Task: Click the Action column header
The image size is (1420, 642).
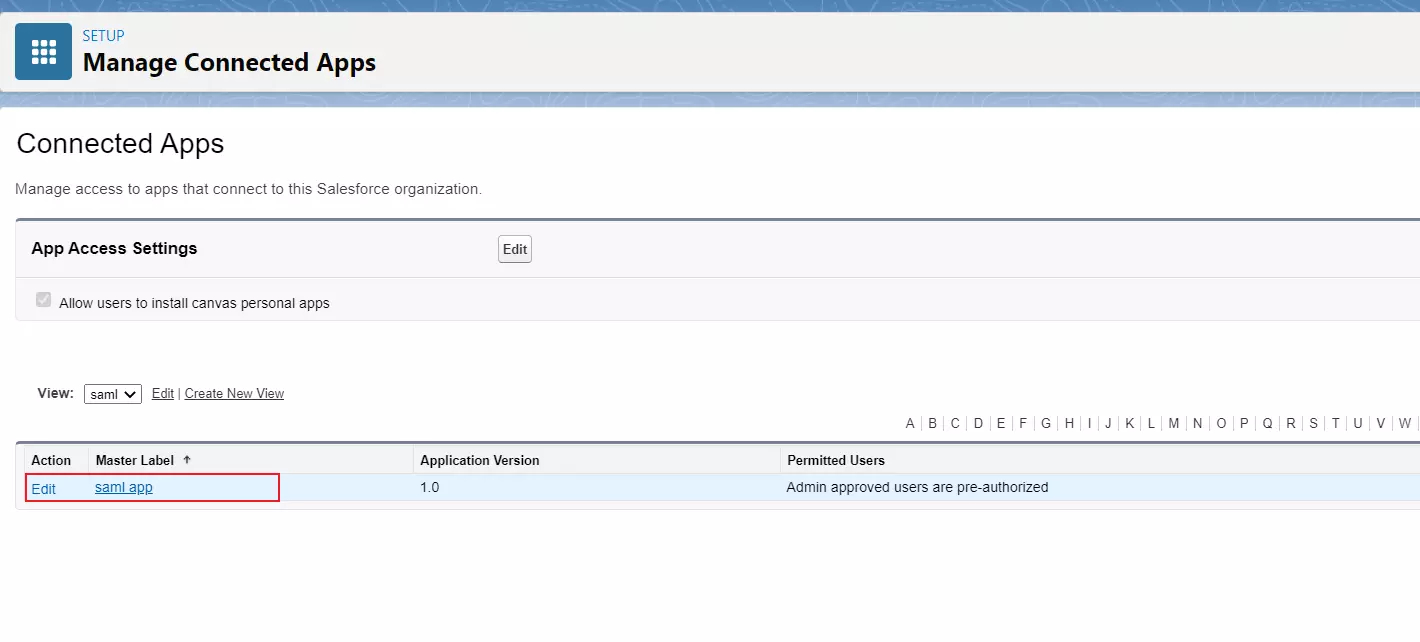Action: click(51, 460)
